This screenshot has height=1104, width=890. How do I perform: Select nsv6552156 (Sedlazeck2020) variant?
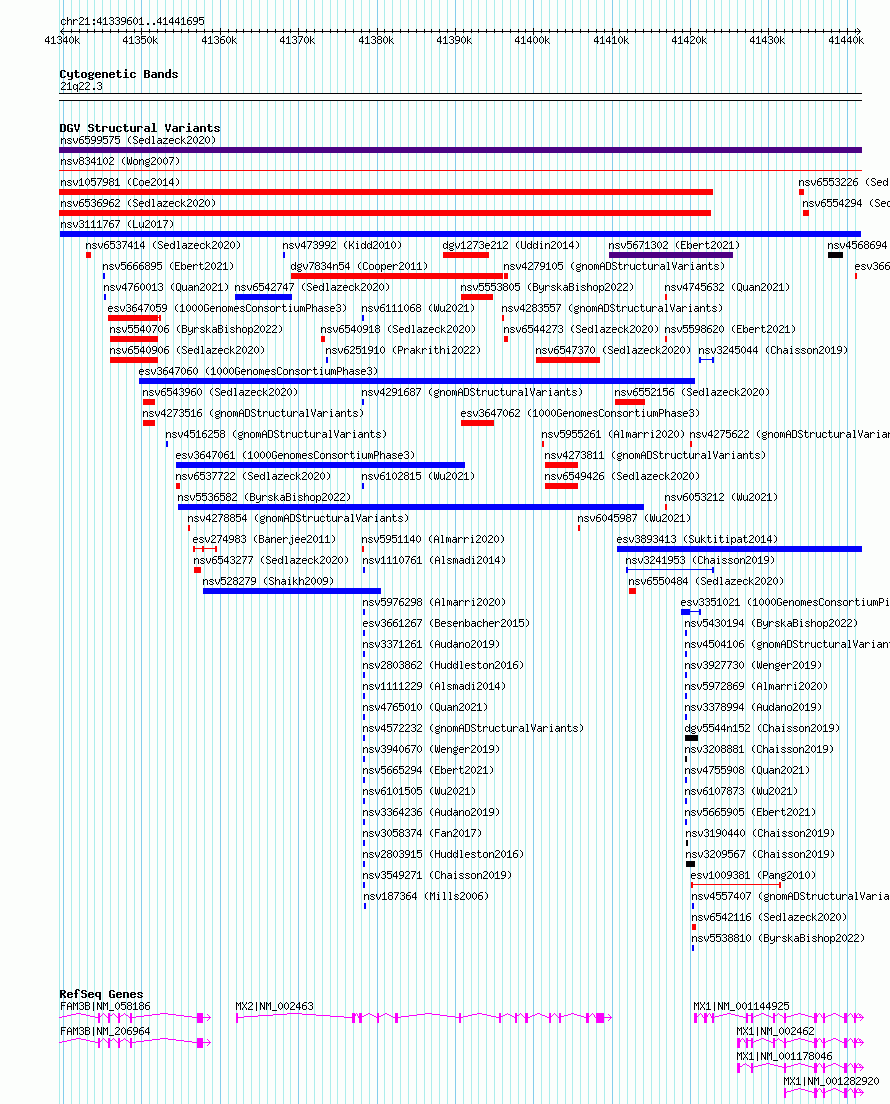691,392
